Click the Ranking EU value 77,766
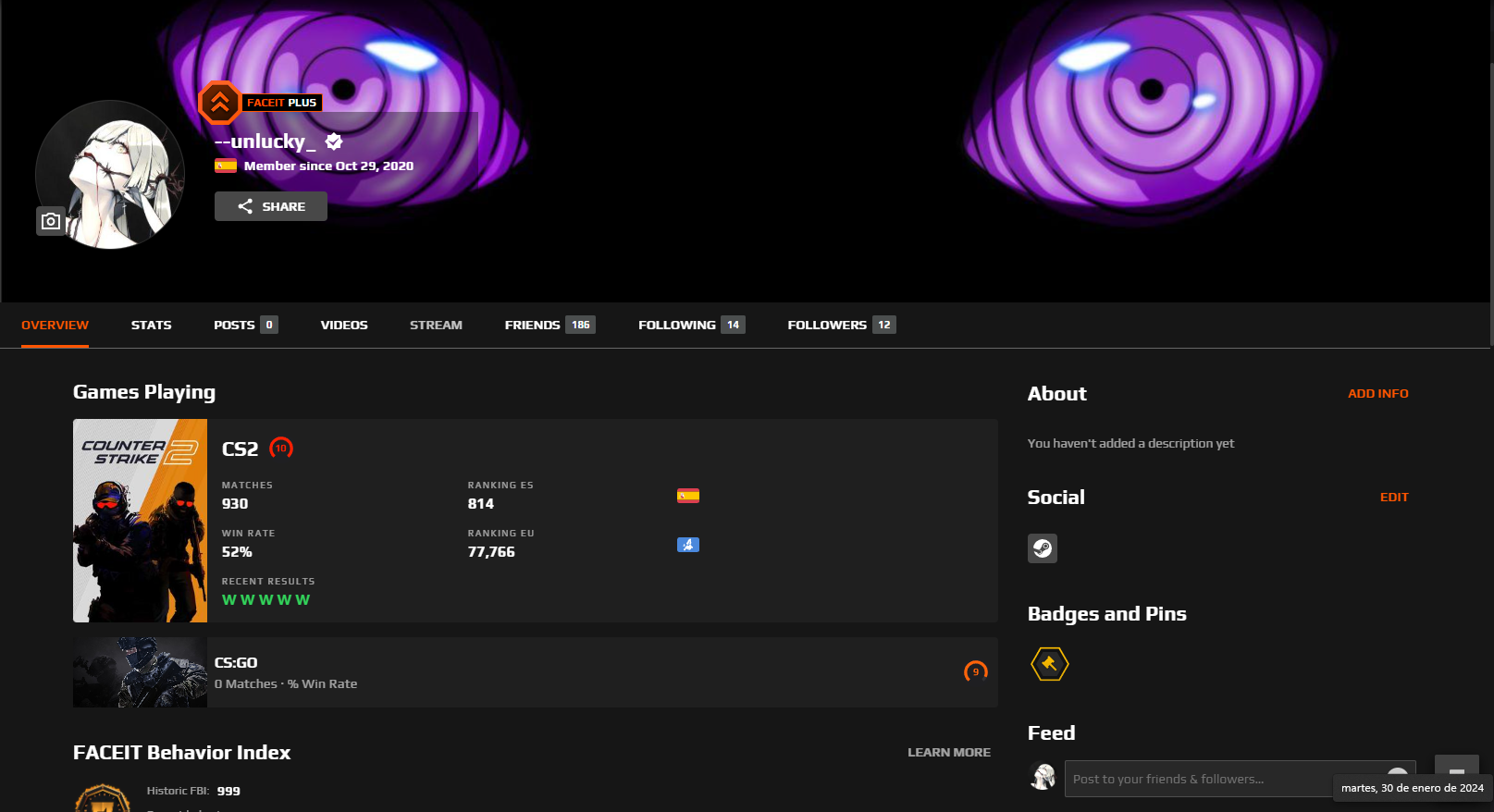Viewport: 1494px width, 812px height. (x=491, y=552)
